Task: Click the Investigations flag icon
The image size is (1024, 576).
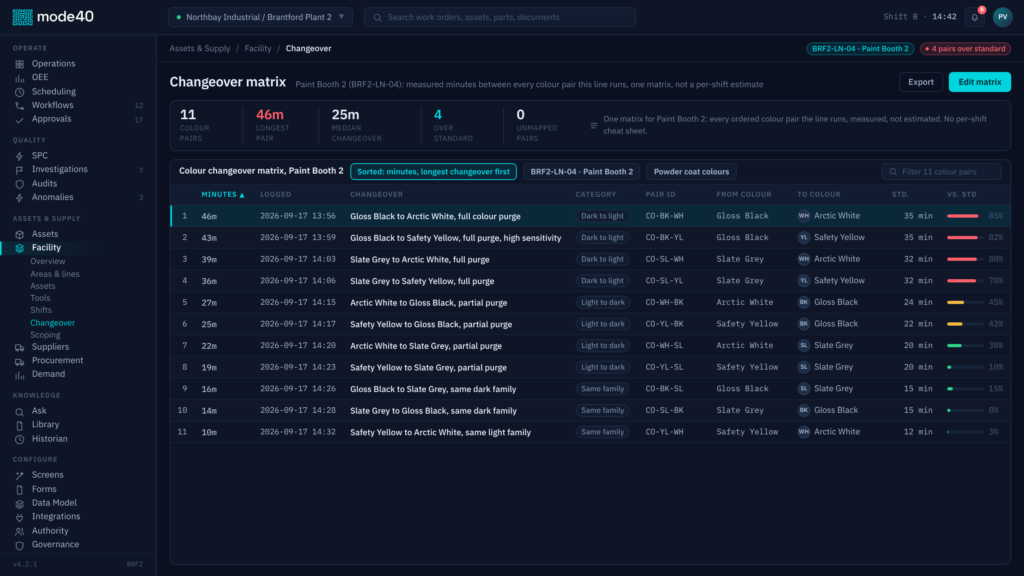Action: [20, 170]
